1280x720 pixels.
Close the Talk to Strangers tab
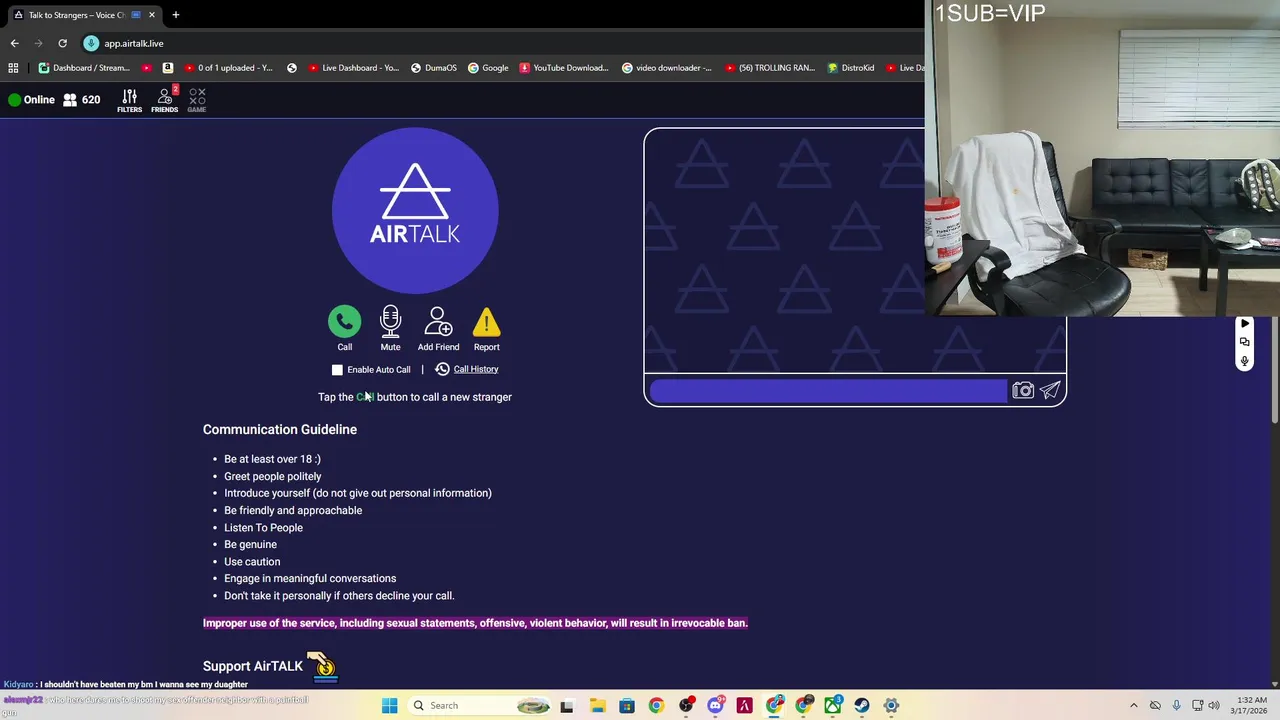(152, 15)
